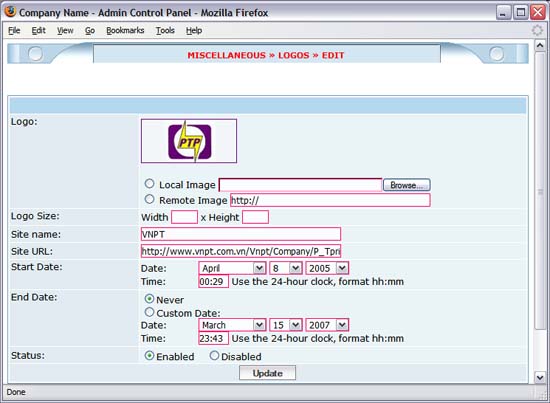Open the Edit menu
This screenshot has height=403, width=550.
point(39,31)
